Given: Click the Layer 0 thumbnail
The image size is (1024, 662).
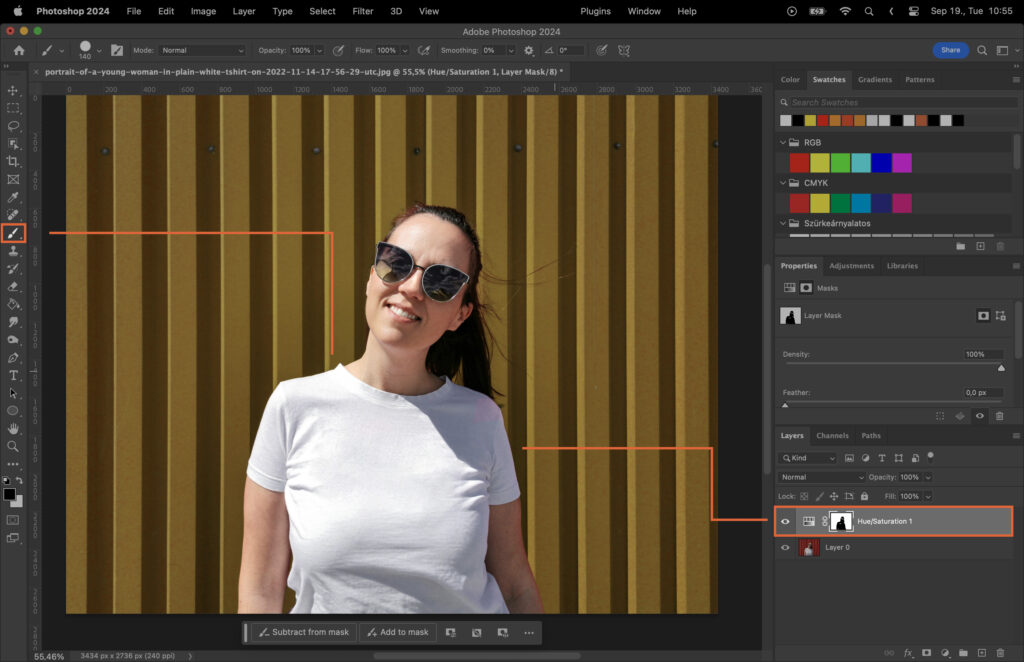Looking at the screenshot, I should 808,547.
